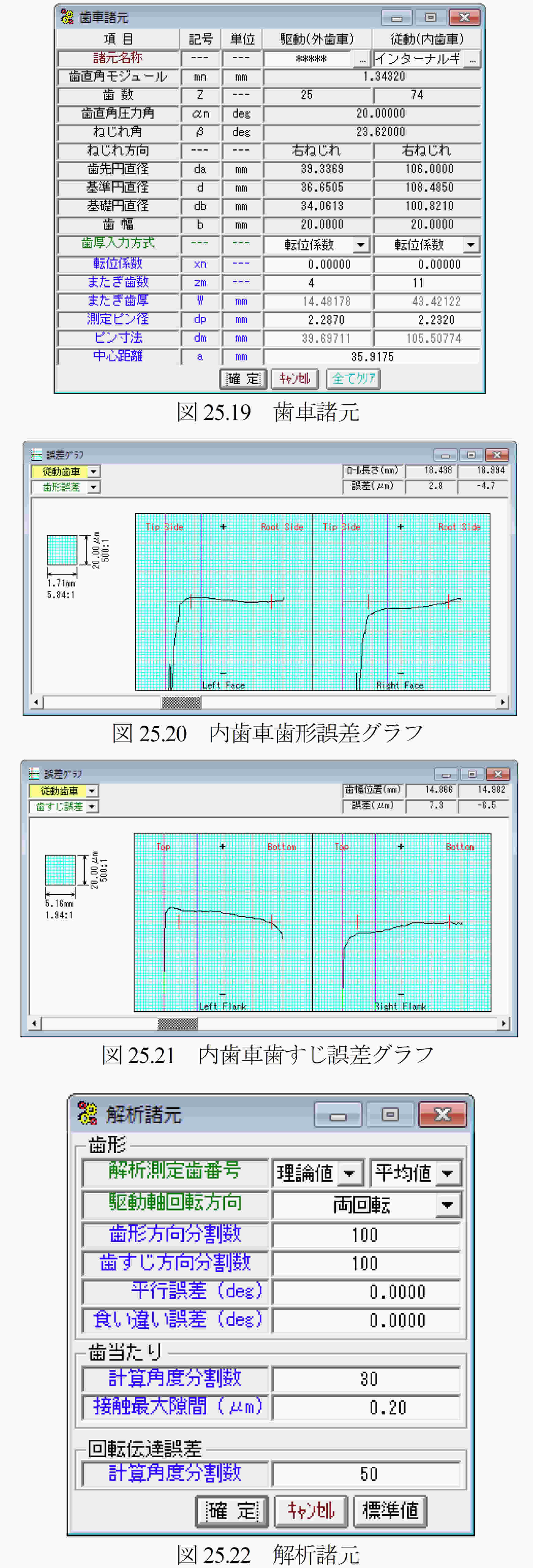533x1568 pixels.
Task: Open 歯形誤差 type dropdown
Action: [x=93, y=487]
